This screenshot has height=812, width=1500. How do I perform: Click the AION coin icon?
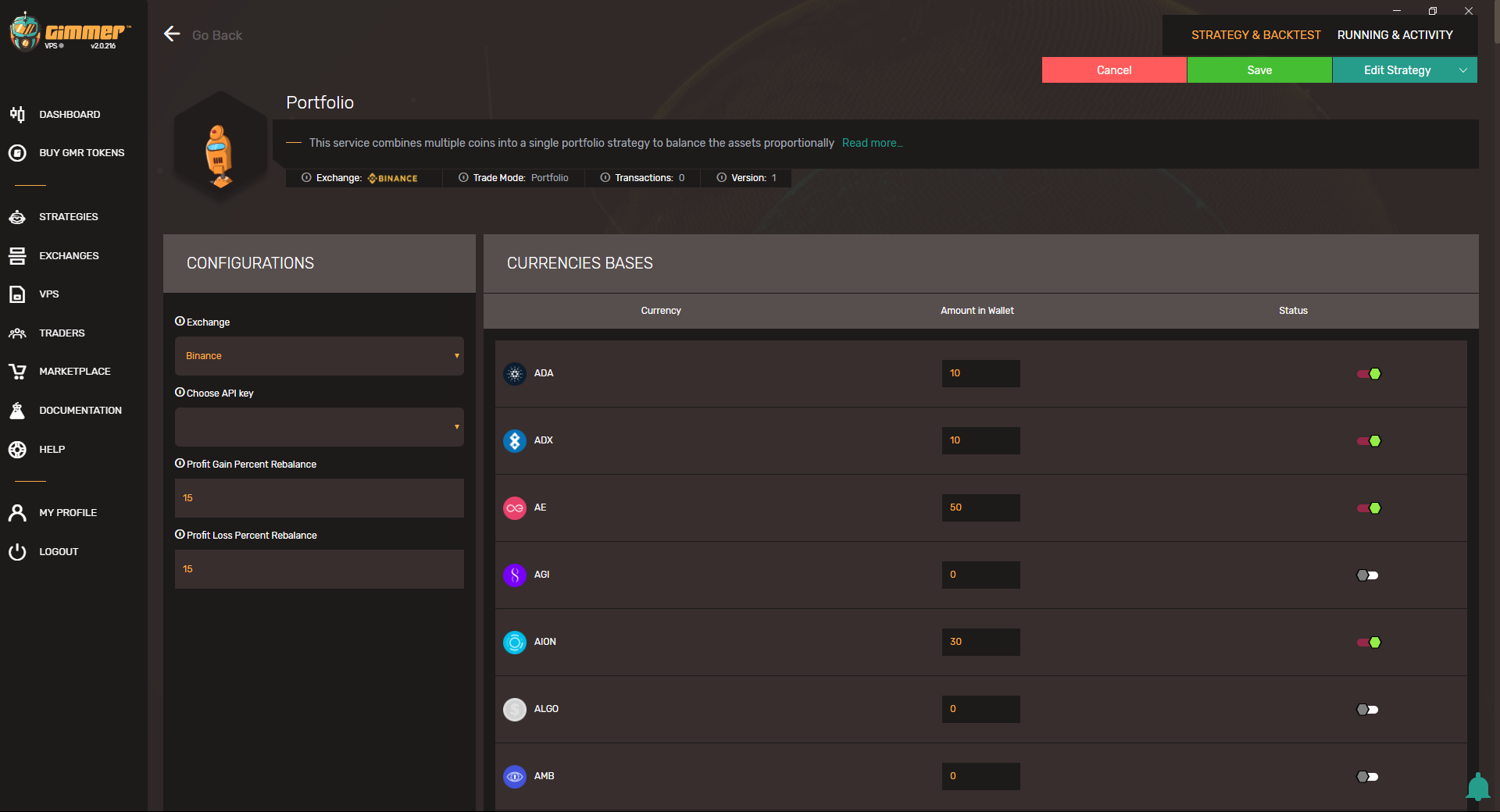point(515,643)
